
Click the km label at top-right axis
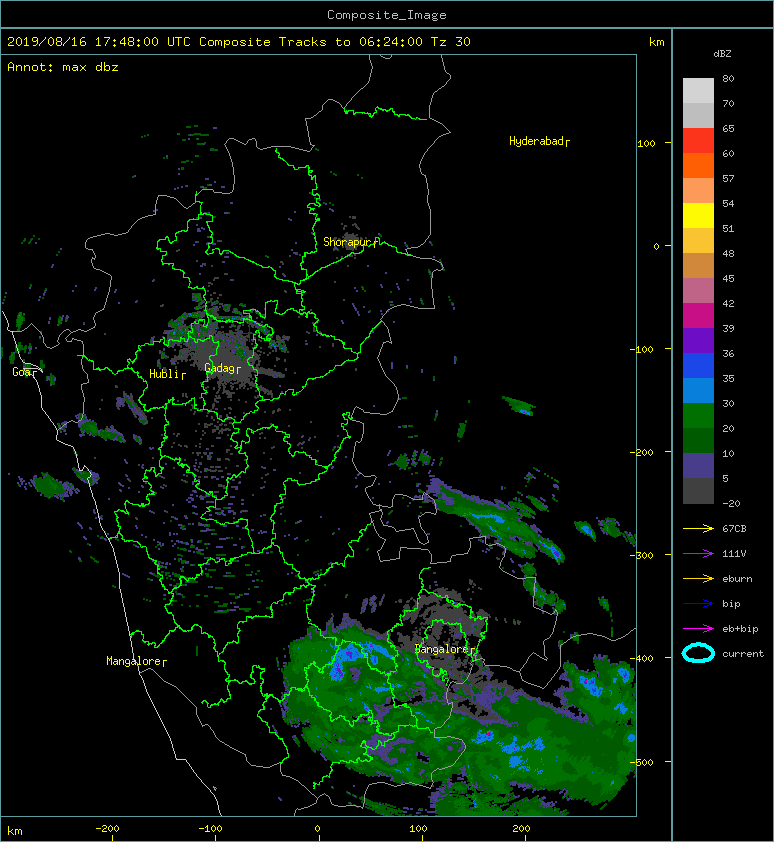tap(656, 42)
